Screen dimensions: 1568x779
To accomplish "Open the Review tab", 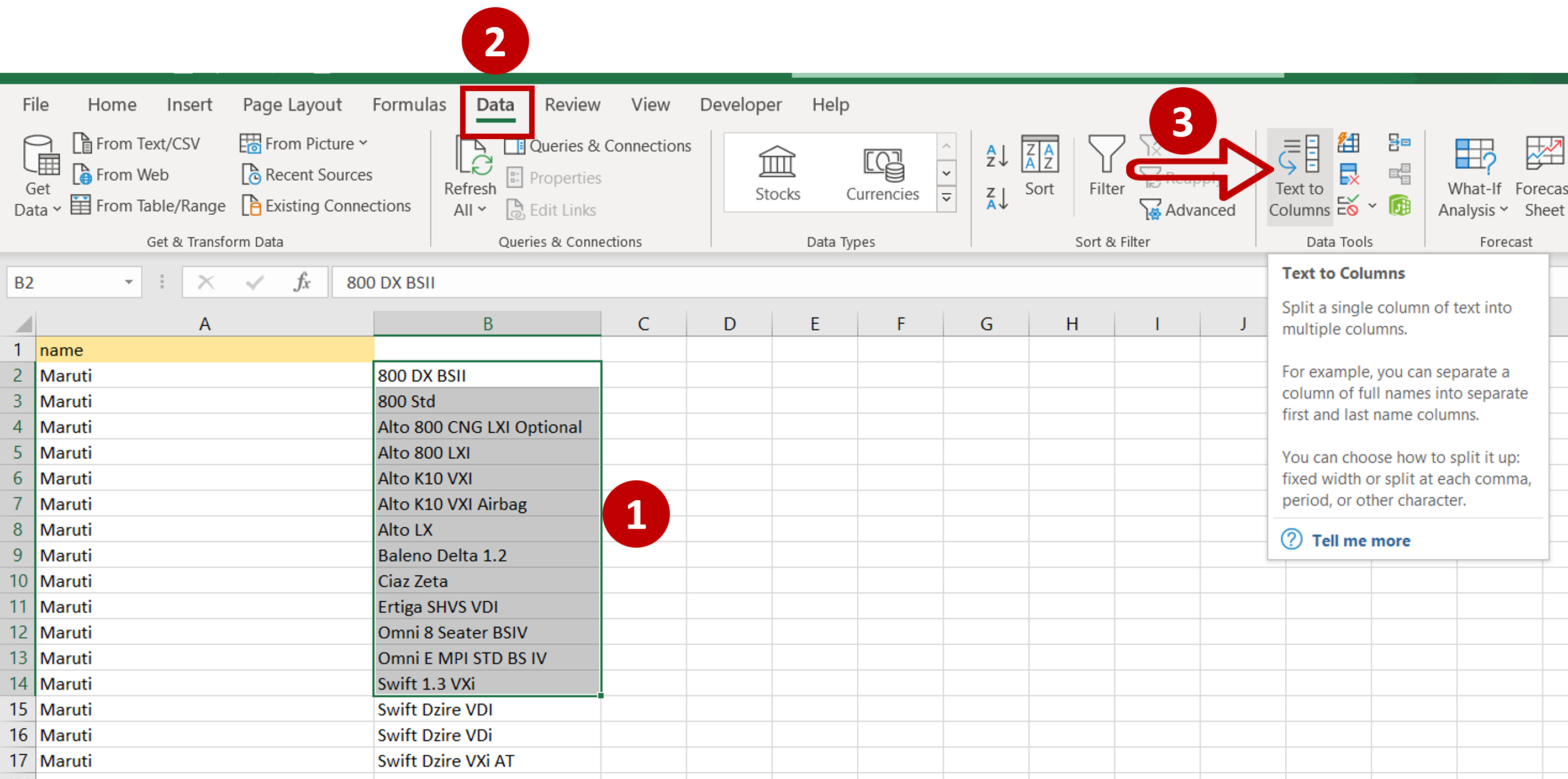I will [572, 105].
